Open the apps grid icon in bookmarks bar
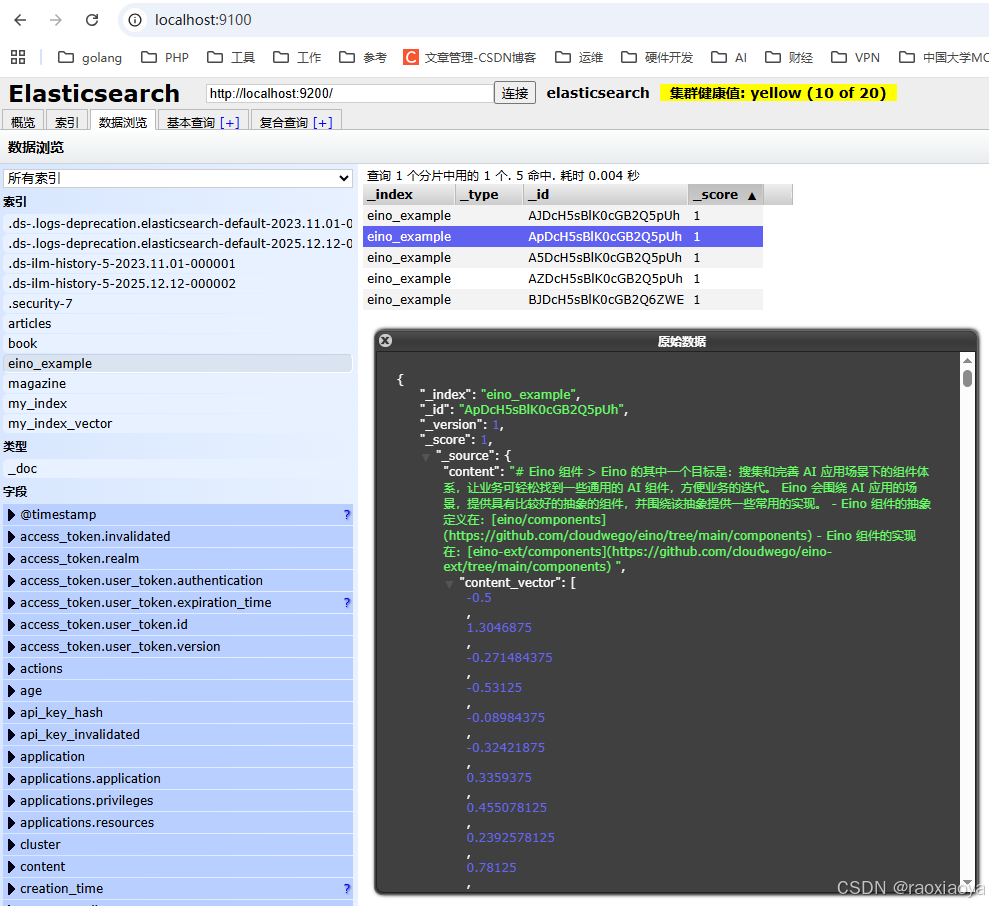989x906 pixels. coord(18,57)
